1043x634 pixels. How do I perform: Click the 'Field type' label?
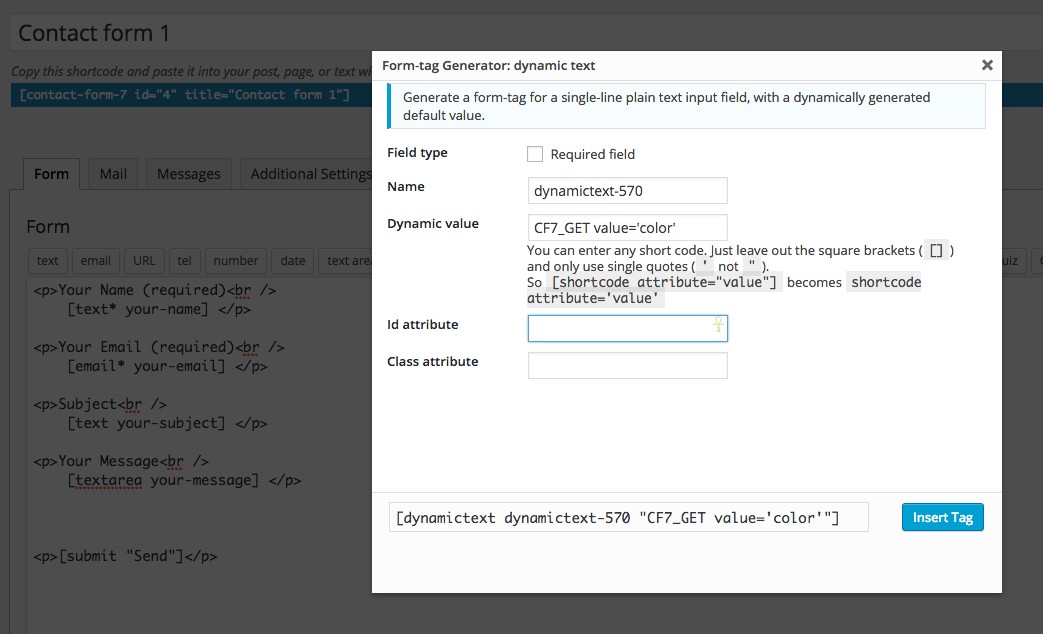coord(417,152)
